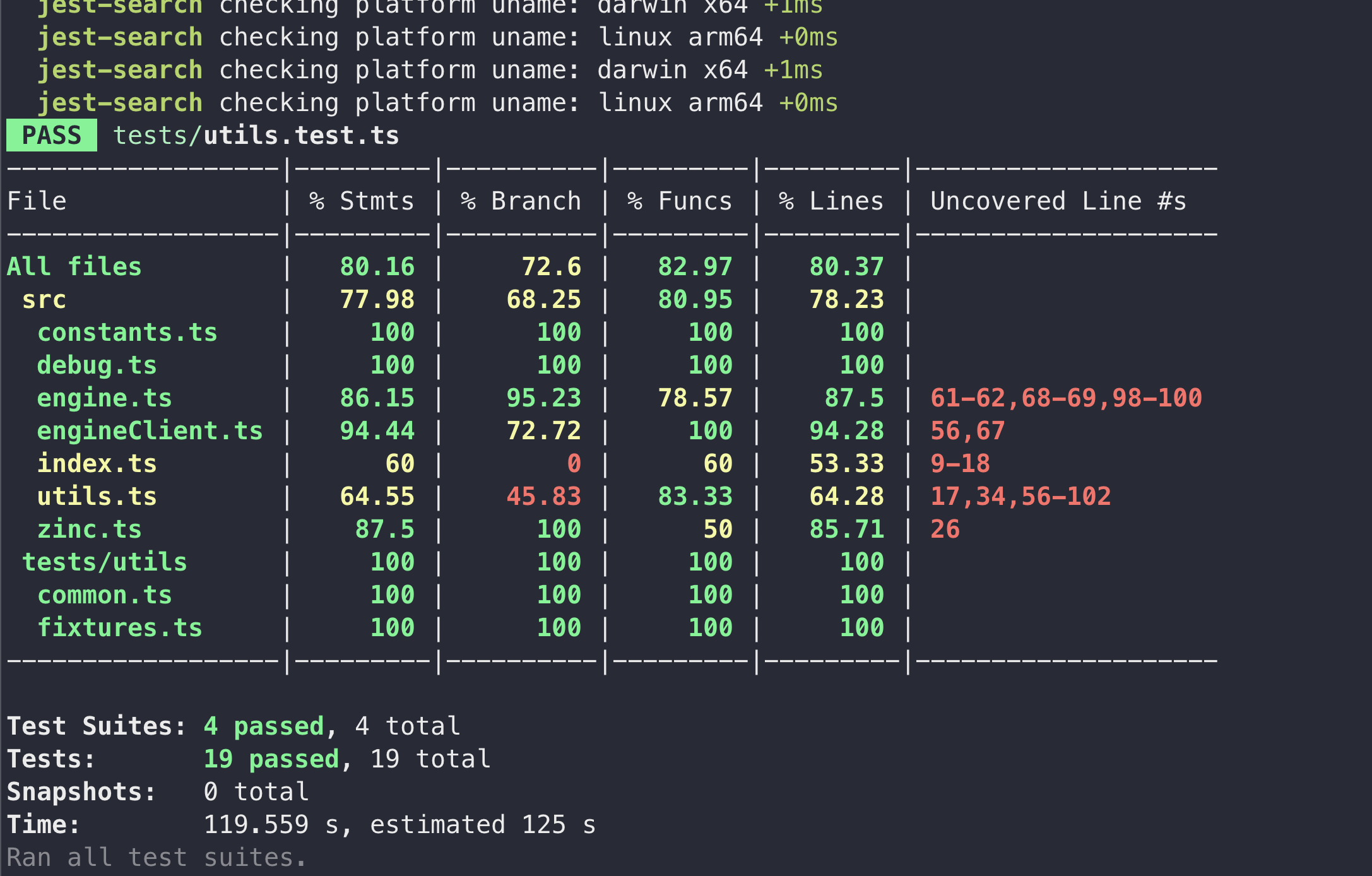The height and width of the screenshot is (876, 1372).
Task: Click the % Branch column header
Action: click(521, 201)
